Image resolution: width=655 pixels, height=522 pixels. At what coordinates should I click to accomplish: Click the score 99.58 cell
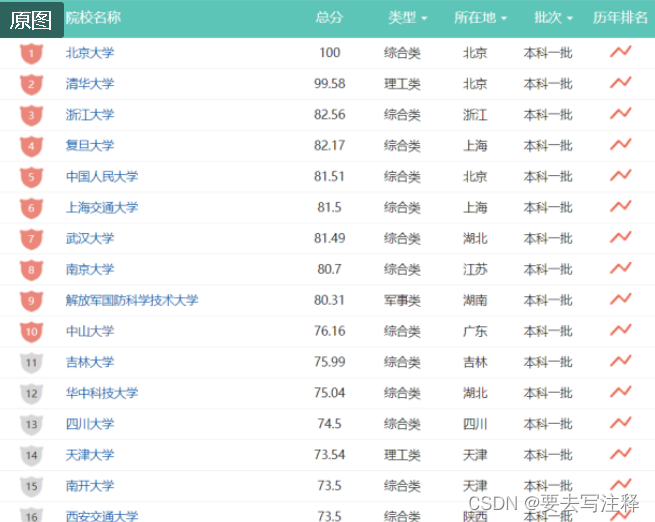click(x=330, y=84)
